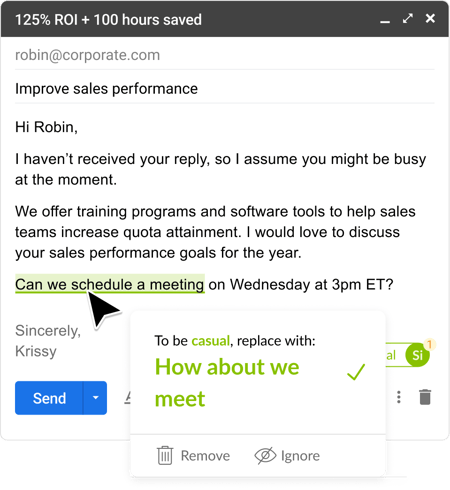Click the highlighted Can we schedule a meeting phrase

point(110,284)
